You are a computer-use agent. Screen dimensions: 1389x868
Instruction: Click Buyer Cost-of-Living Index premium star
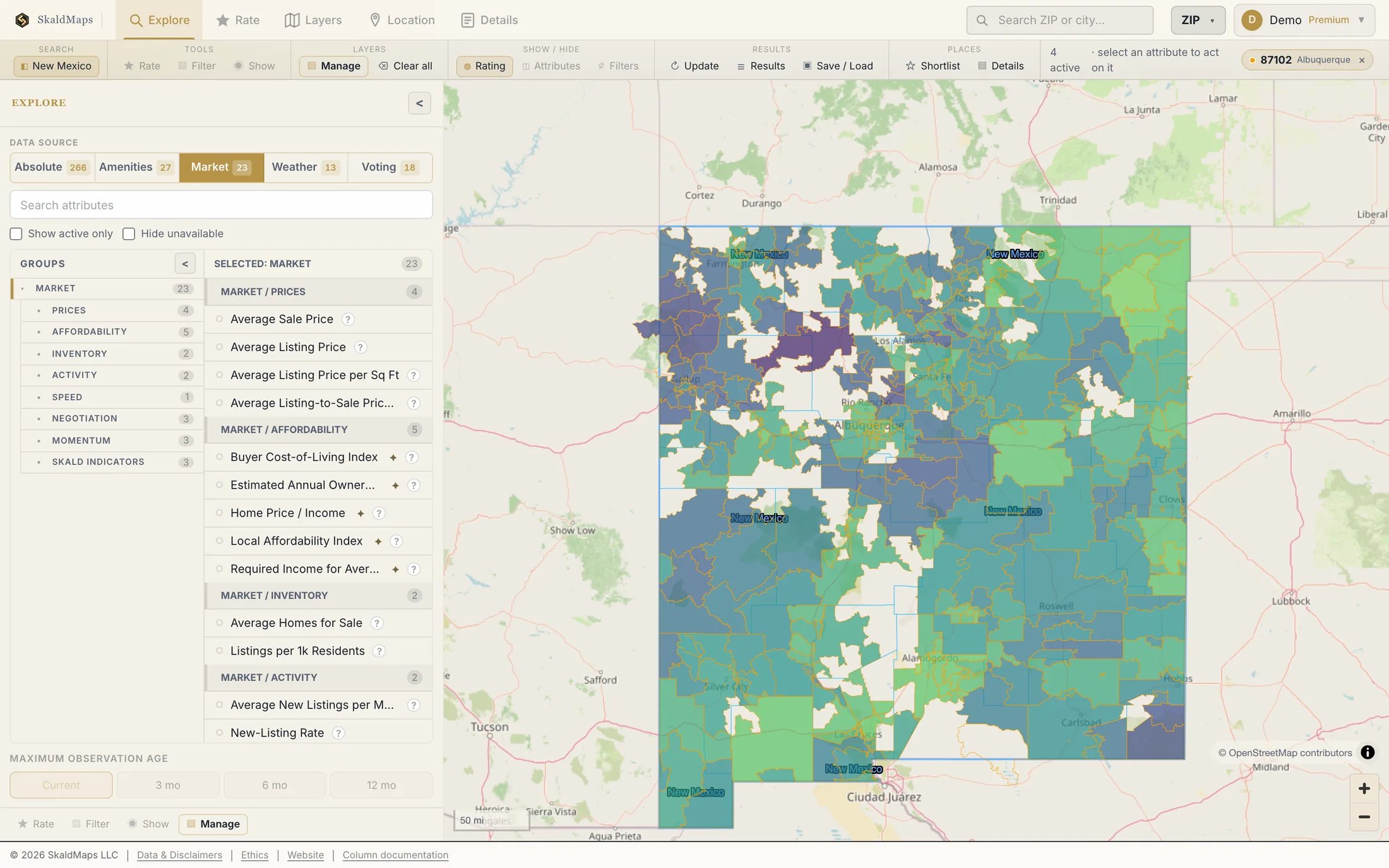click(393, 458)
